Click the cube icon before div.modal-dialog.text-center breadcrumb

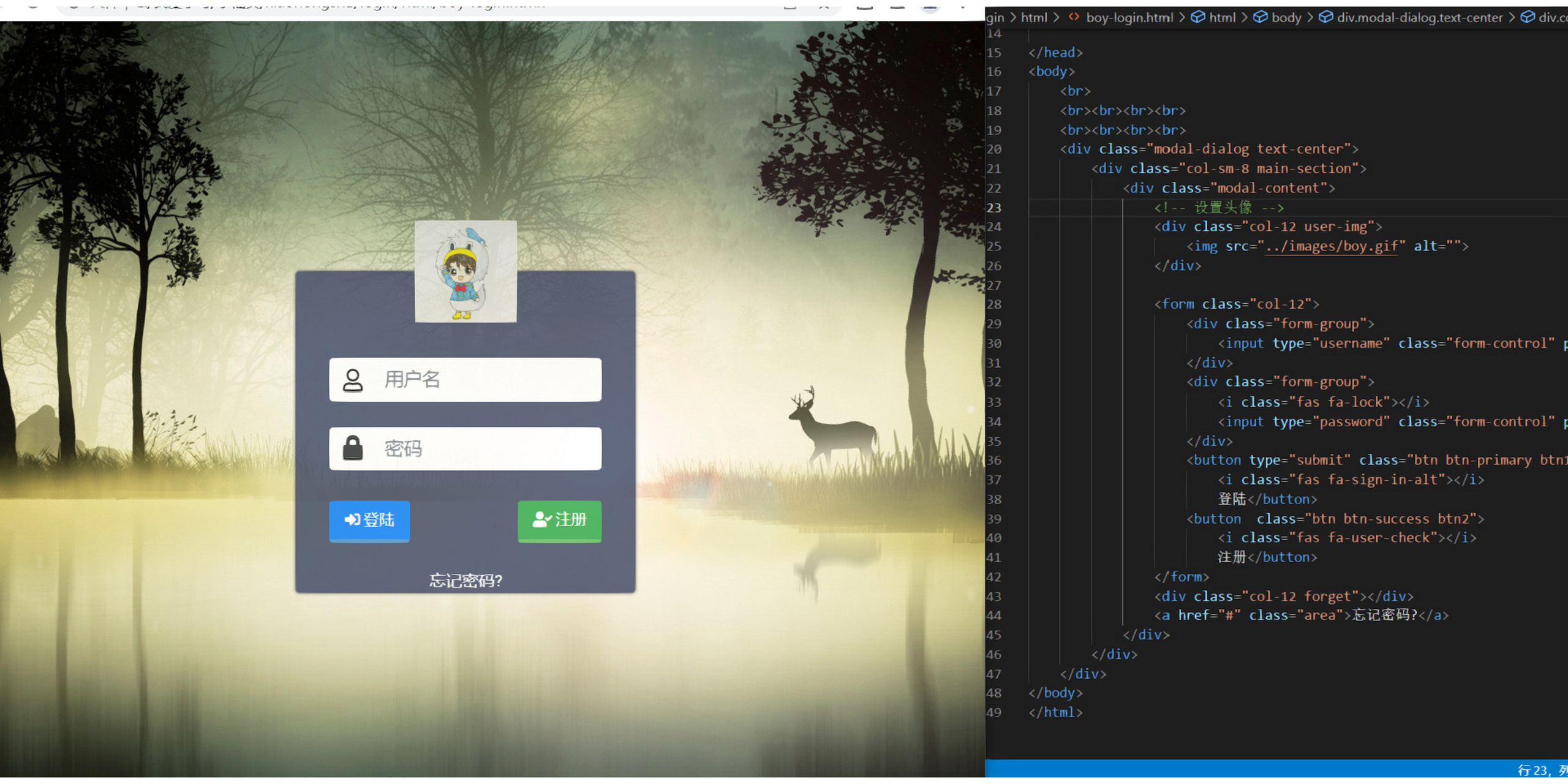pos(1325,17)
